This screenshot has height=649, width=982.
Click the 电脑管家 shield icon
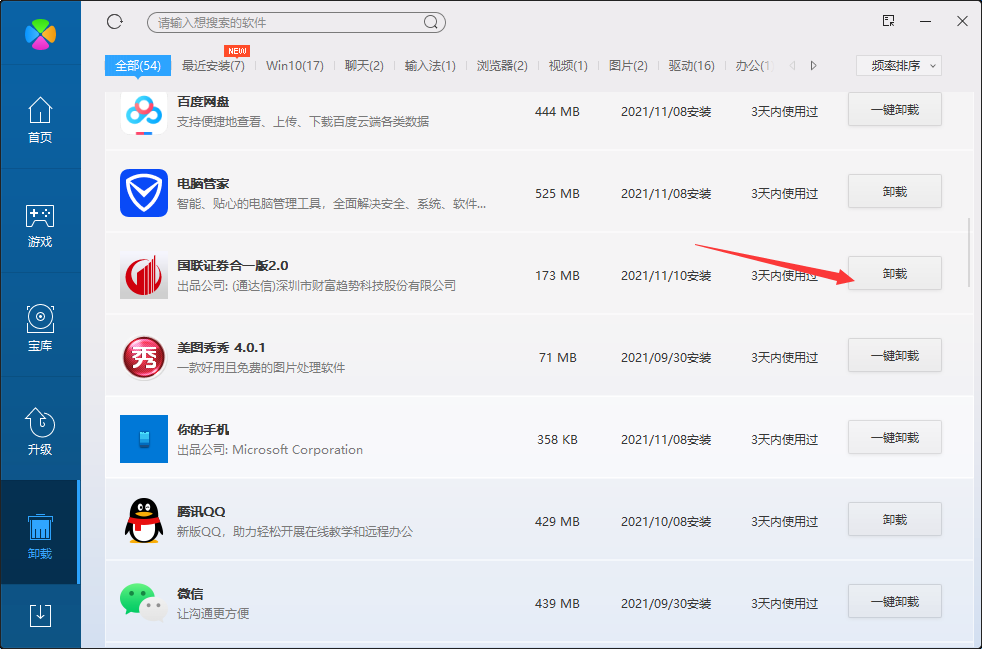click(x=144, y=193)
